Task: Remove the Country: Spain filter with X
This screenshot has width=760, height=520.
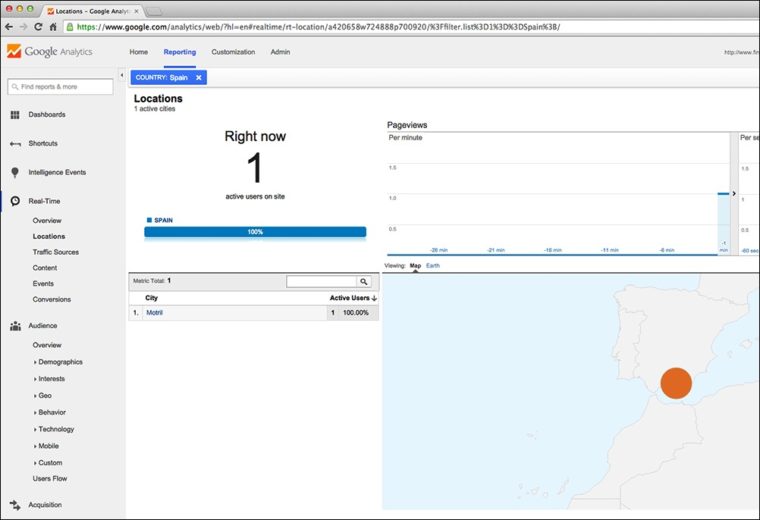Action: click(x=199, y=78)
